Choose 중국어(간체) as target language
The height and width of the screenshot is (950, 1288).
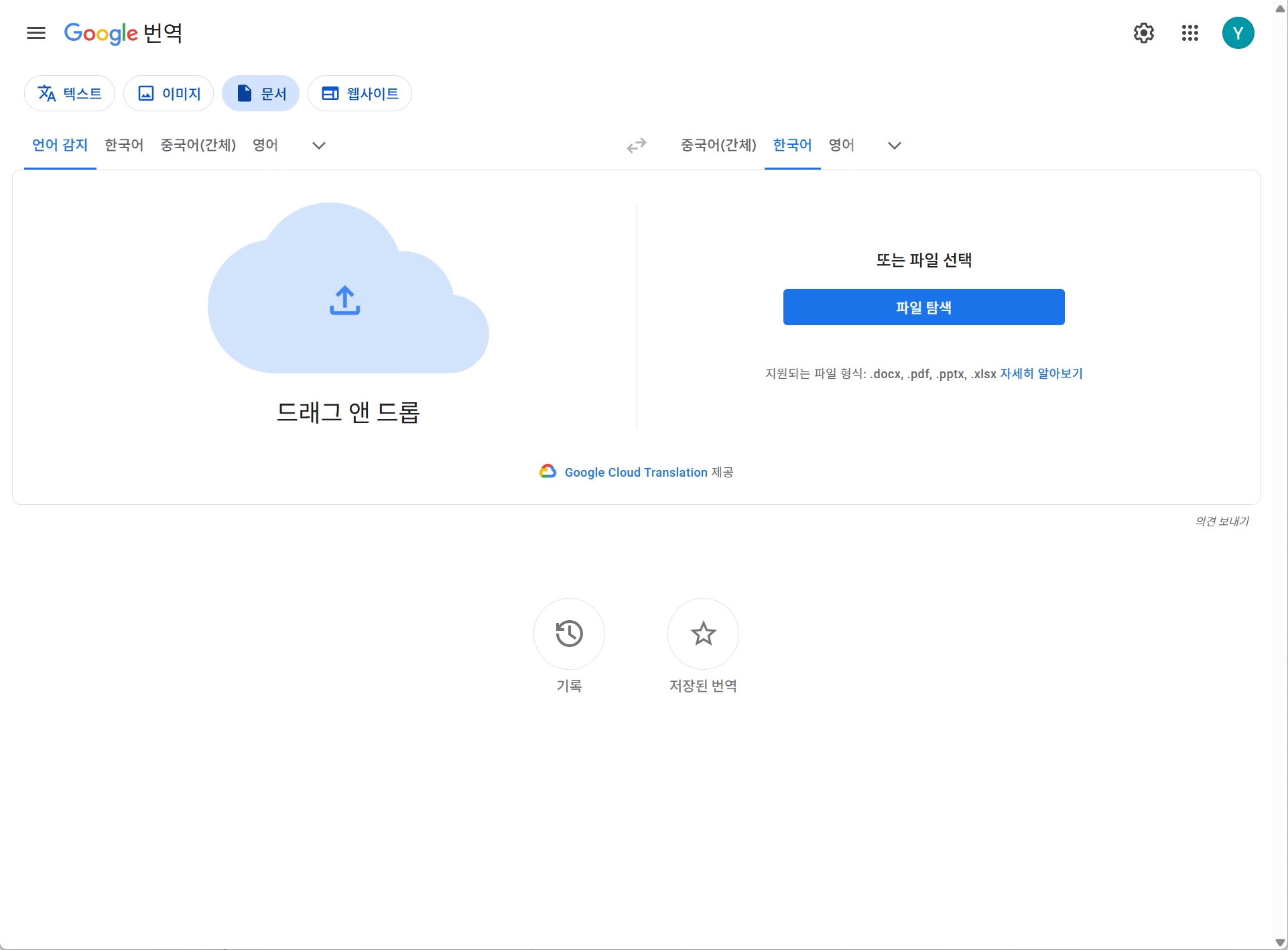point(718,145)
